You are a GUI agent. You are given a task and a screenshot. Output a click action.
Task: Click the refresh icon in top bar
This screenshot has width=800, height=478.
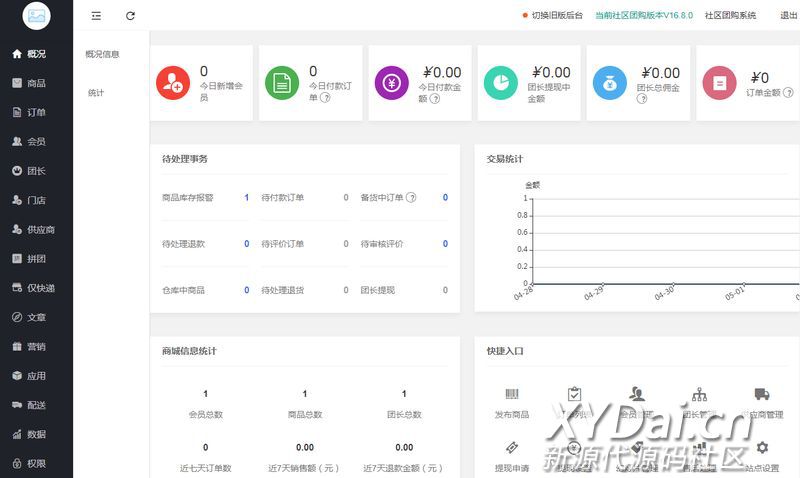point(130,16)
